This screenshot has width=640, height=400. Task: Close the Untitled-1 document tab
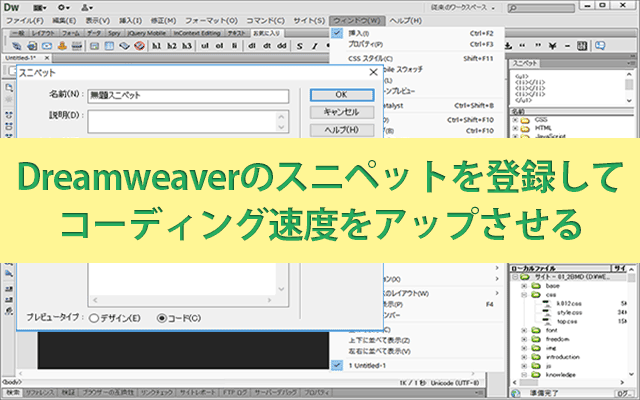click(x=47, y=58)
